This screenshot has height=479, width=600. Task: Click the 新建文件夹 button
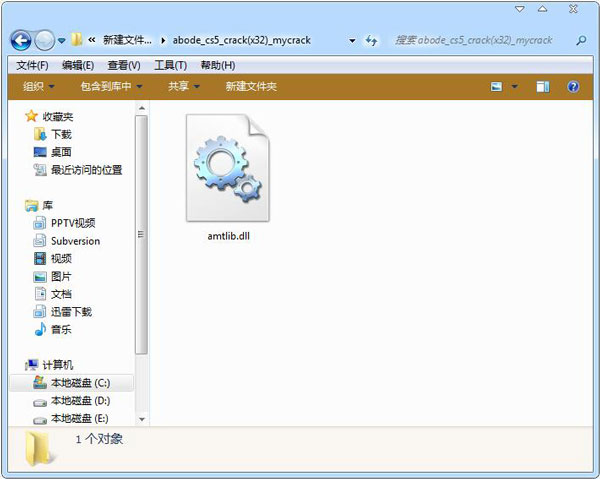pyautogui.click(x=251, y=87)
